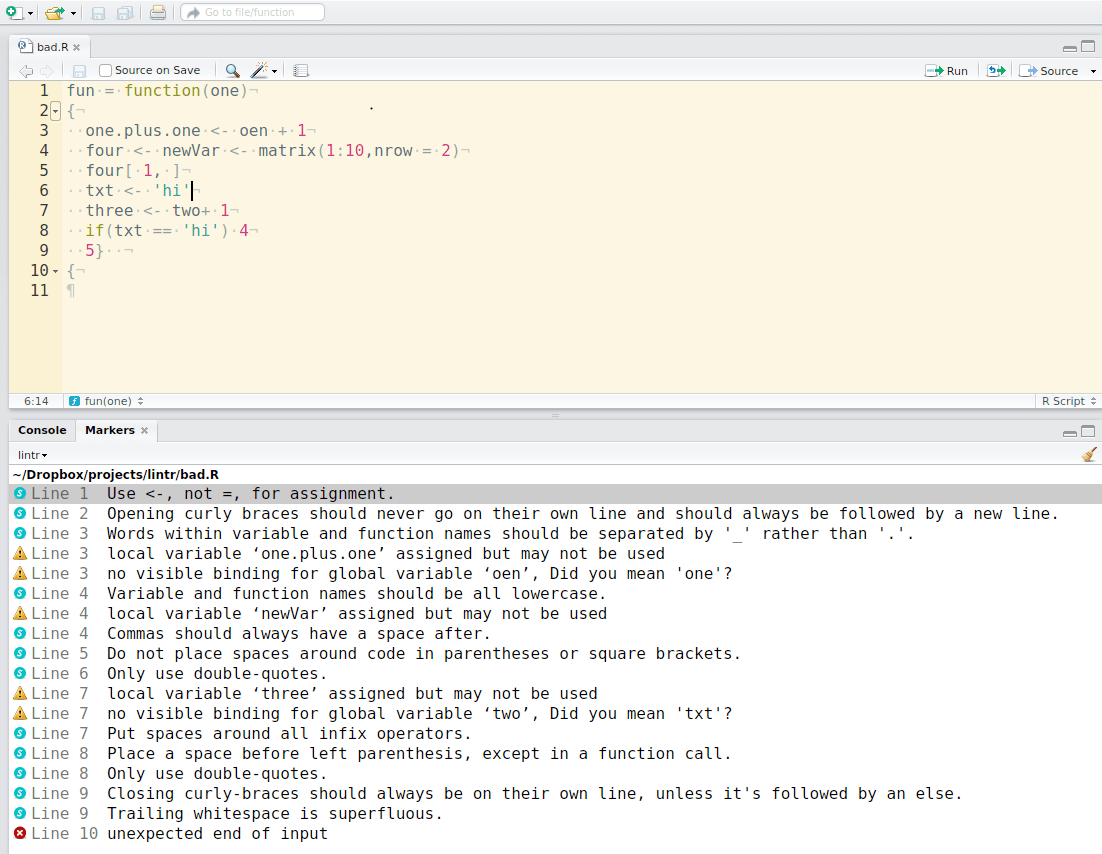
Task: Print the current file with the printer icon
Action: pos(157,12)
